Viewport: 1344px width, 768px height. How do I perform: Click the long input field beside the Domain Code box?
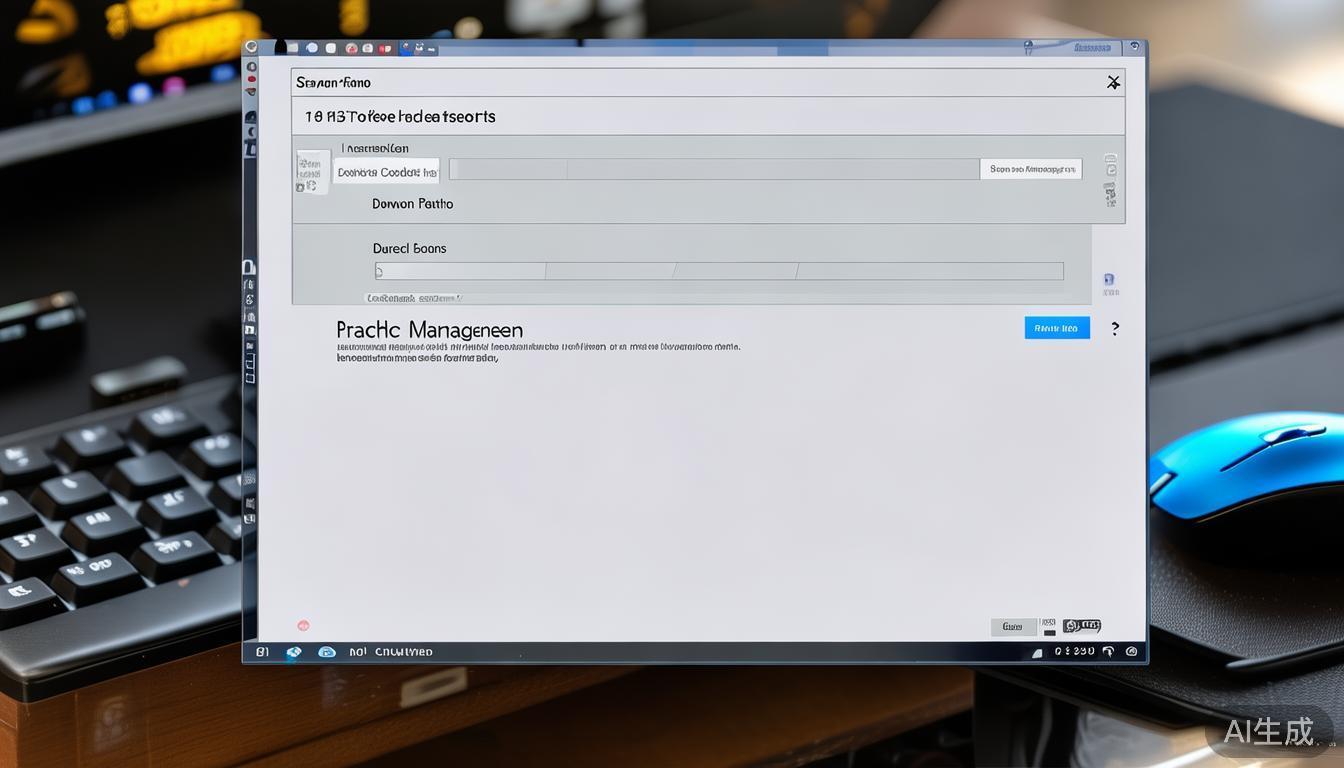[713, 169]
